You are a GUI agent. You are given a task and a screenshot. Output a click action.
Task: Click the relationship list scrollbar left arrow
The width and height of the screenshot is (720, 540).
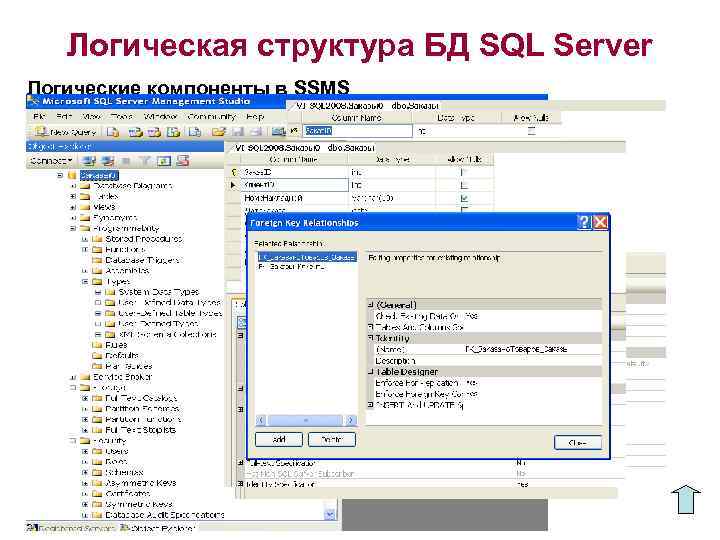tap(261, 420)
